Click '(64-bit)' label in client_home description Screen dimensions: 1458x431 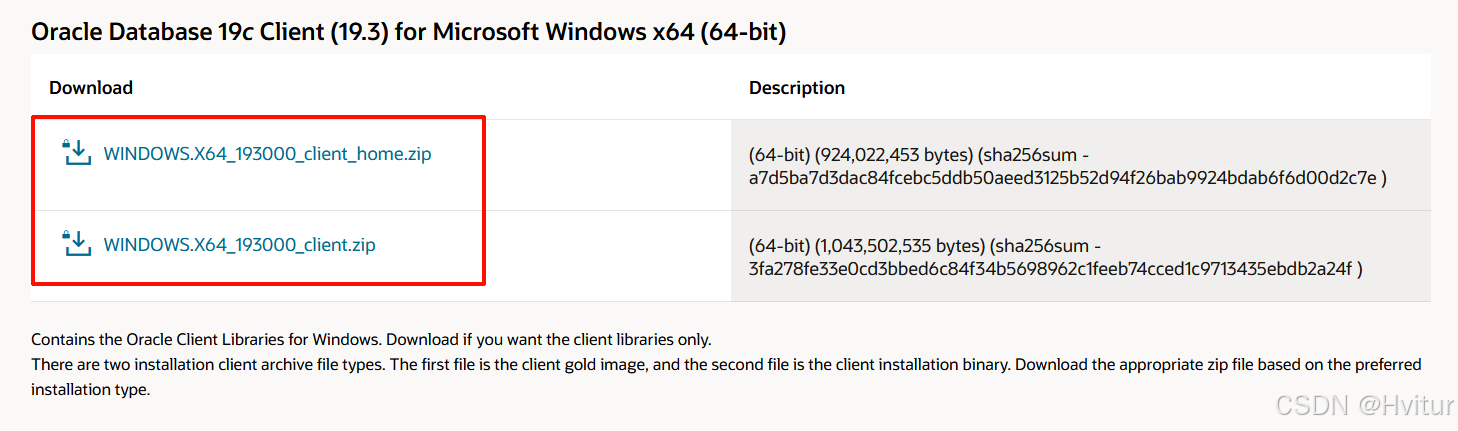coord(779,156)
